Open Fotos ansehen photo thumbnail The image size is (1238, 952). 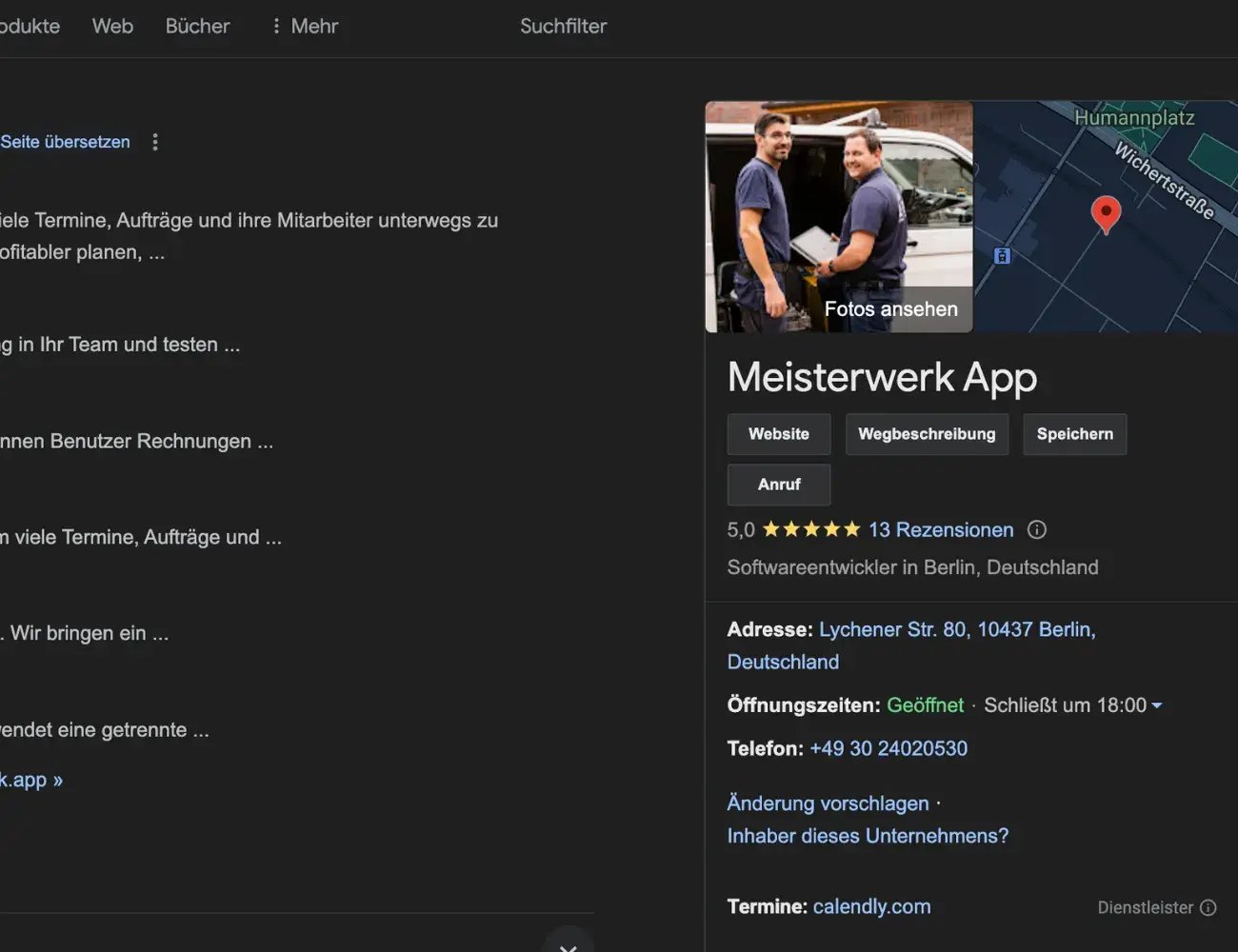[x=839, y=217]
